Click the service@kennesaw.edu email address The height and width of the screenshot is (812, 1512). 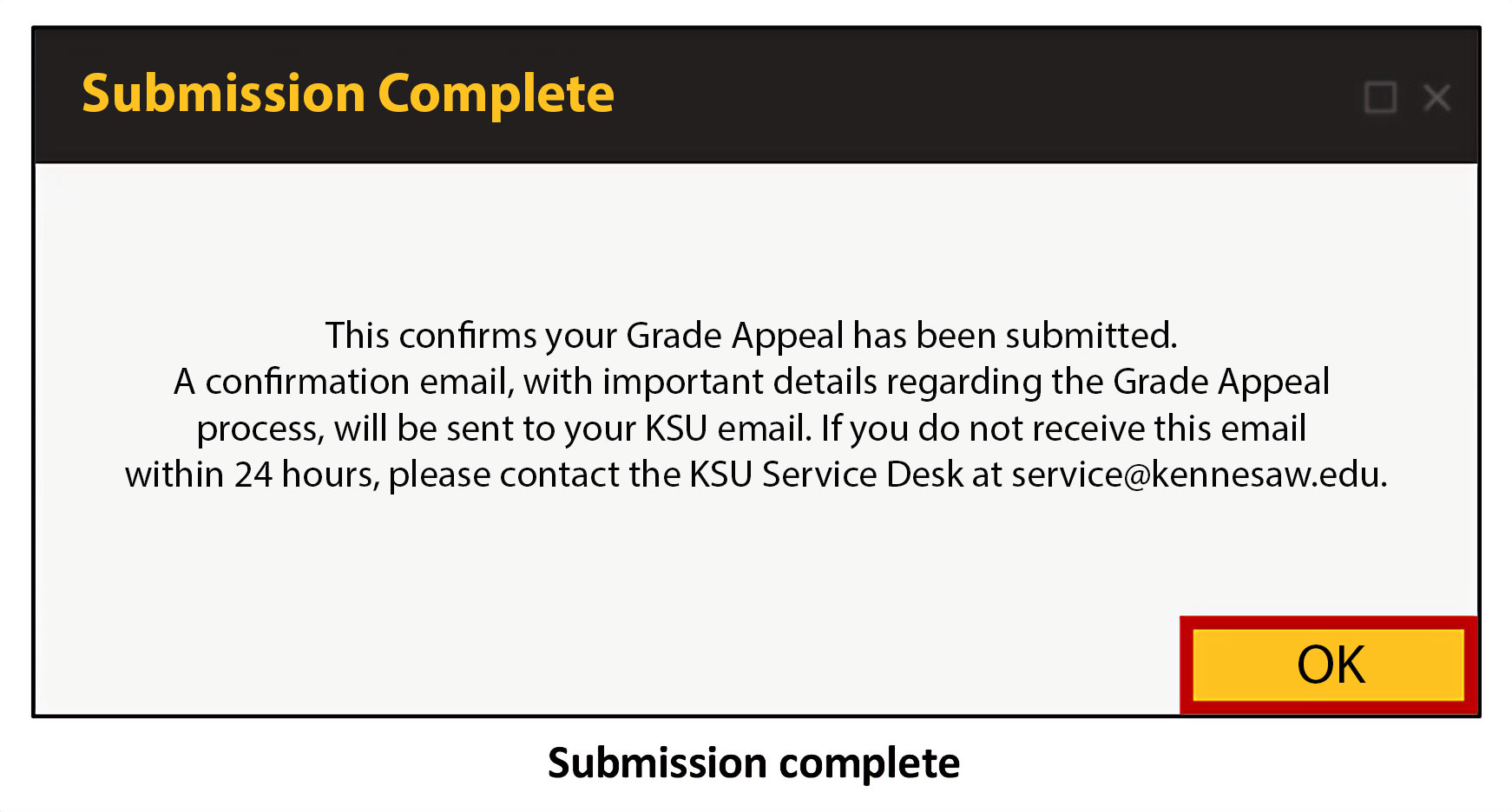(1198, 475)
